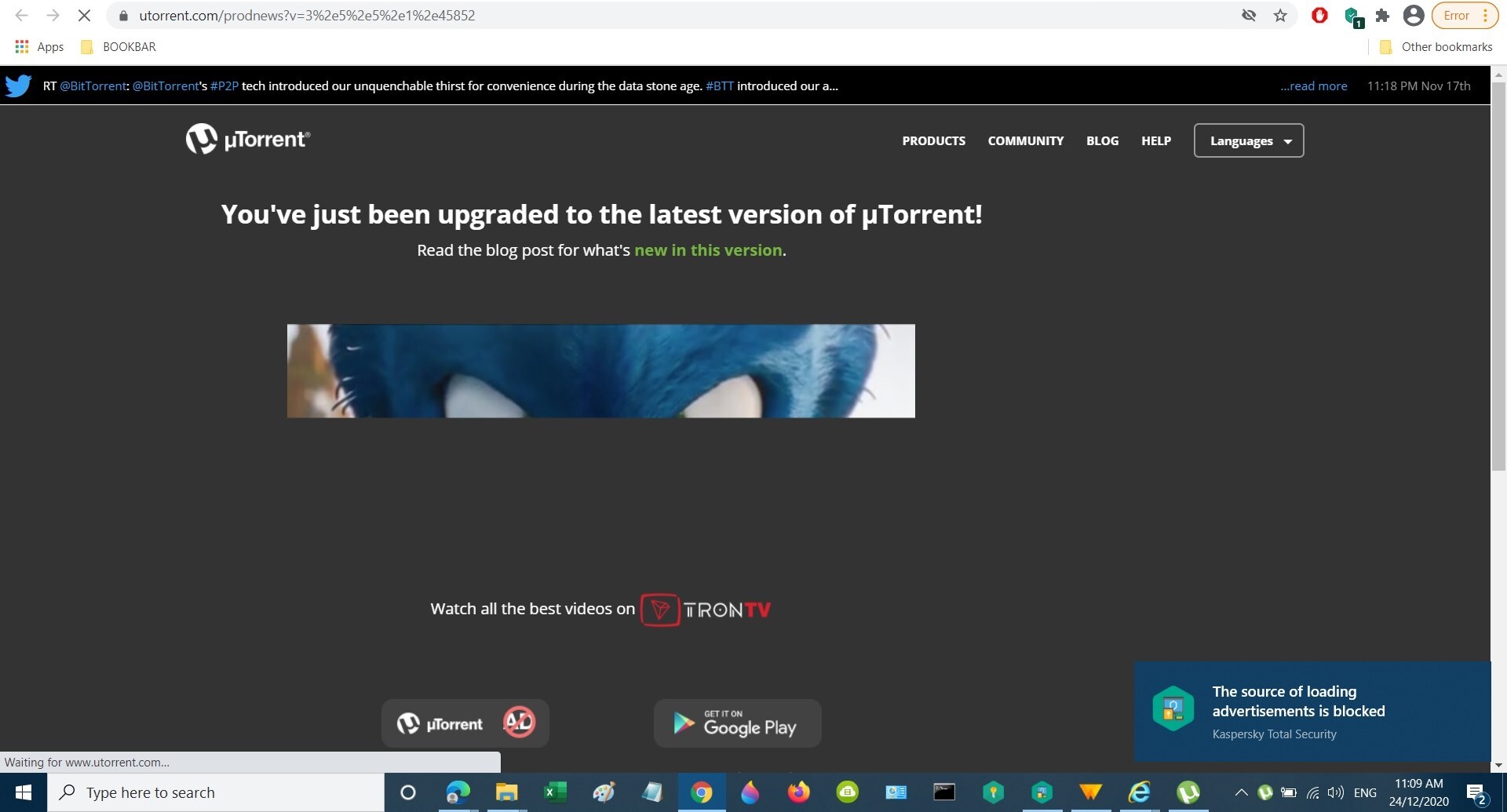
Task: Open the Twitter bird icon in news bar
Action: pyautogui.click(x=18, y=86)
